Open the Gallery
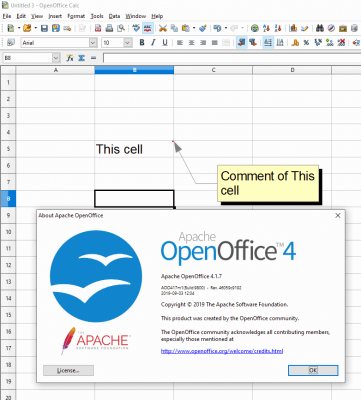Viewport: 361px width, 400px height. [x=343, y=28]
